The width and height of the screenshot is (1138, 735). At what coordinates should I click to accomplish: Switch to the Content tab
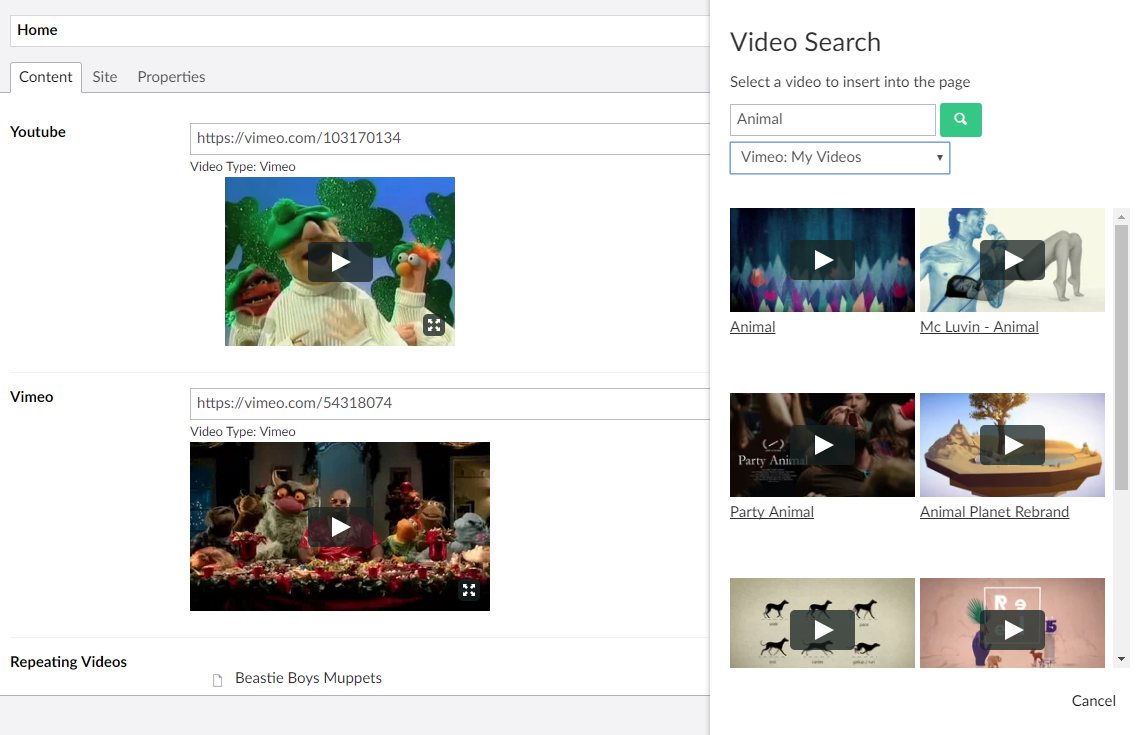point(46,77)
